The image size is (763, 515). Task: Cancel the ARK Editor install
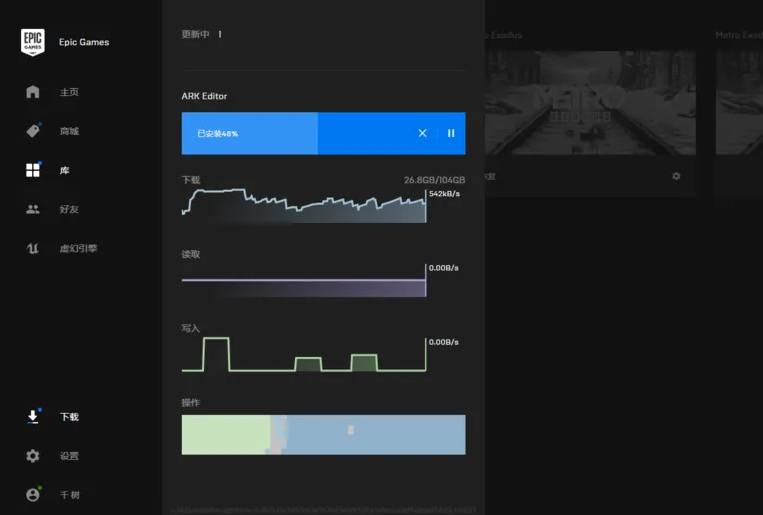coord(422,133)
